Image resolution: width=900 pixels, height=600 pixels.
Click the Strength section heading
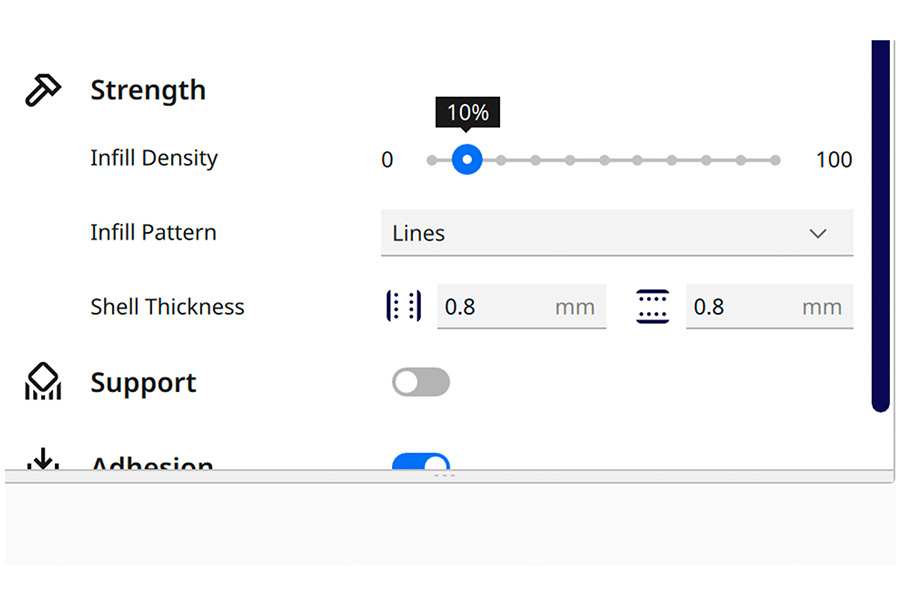pyautogui.click(x=148, y=90)
